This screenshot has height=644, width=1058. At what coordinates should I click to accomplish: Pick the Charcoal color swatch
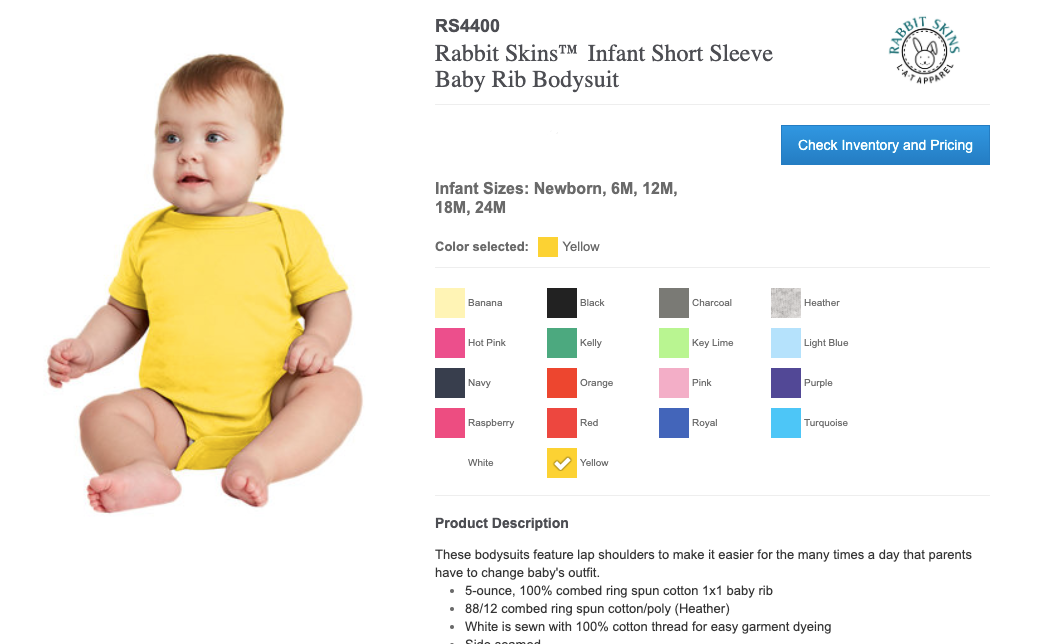(674, 303)
